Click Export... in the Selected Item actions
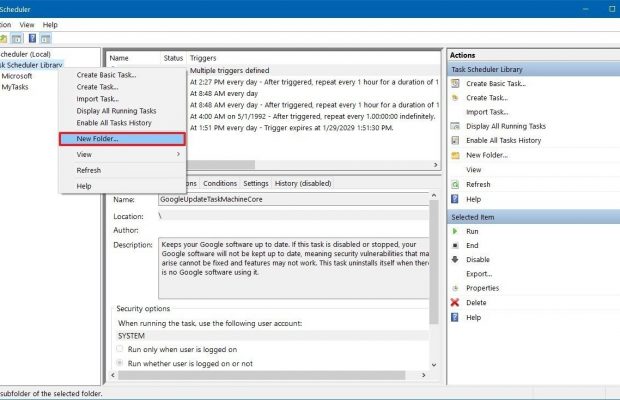 (478, 273)
